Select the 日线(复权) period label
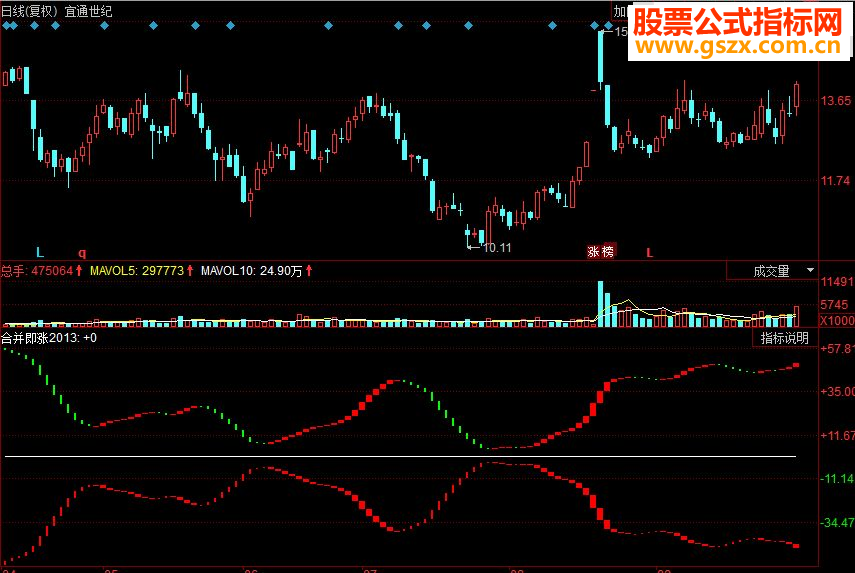Viewport: 855px width, 573px height. coord(29,11)
